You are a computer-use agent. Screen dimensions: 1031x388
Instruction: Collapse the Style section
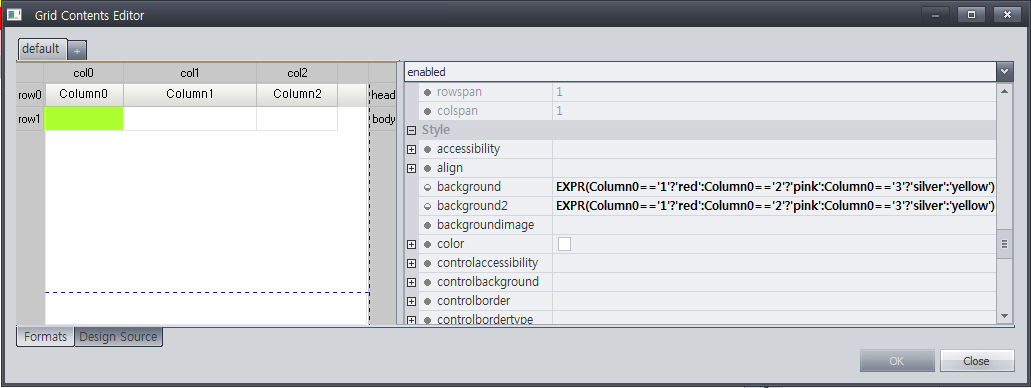(x=412, y=130)
